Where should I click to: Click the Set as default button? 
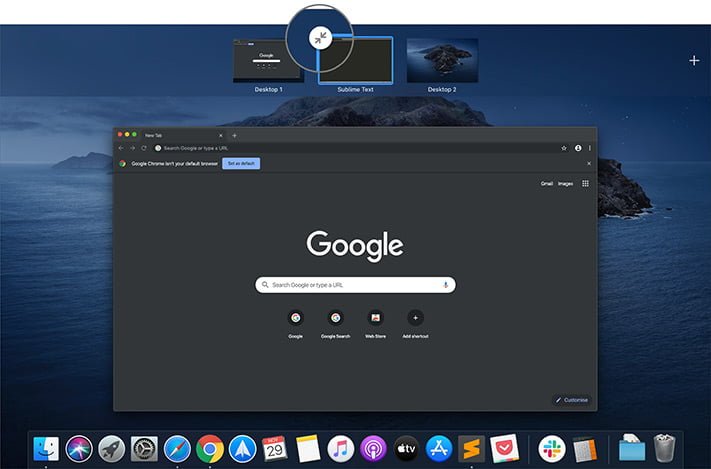[241, 164]
